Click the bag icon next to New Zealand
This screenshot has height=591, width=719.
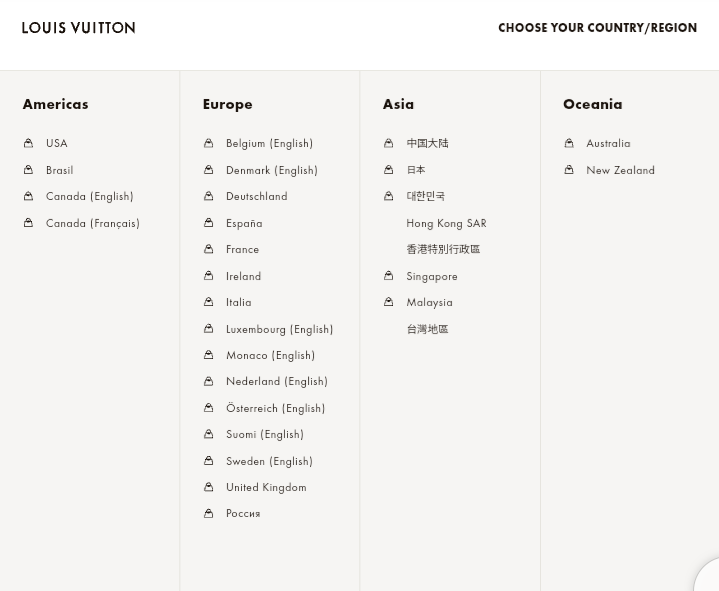click(x=568, y=170)
